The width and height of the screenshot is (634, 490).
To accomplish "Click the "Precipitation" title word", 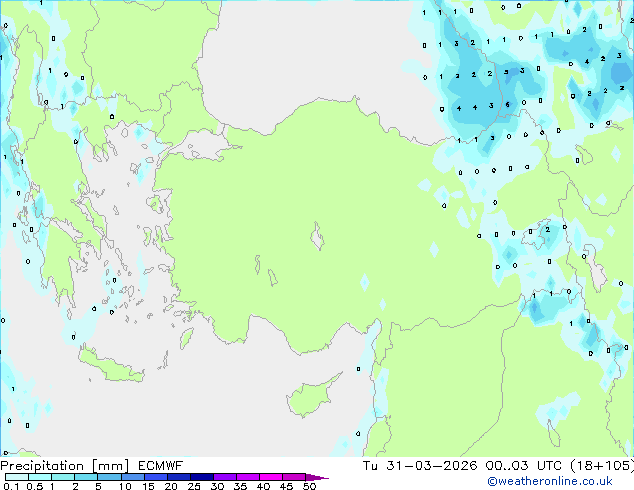I will (x=42, y=466).
